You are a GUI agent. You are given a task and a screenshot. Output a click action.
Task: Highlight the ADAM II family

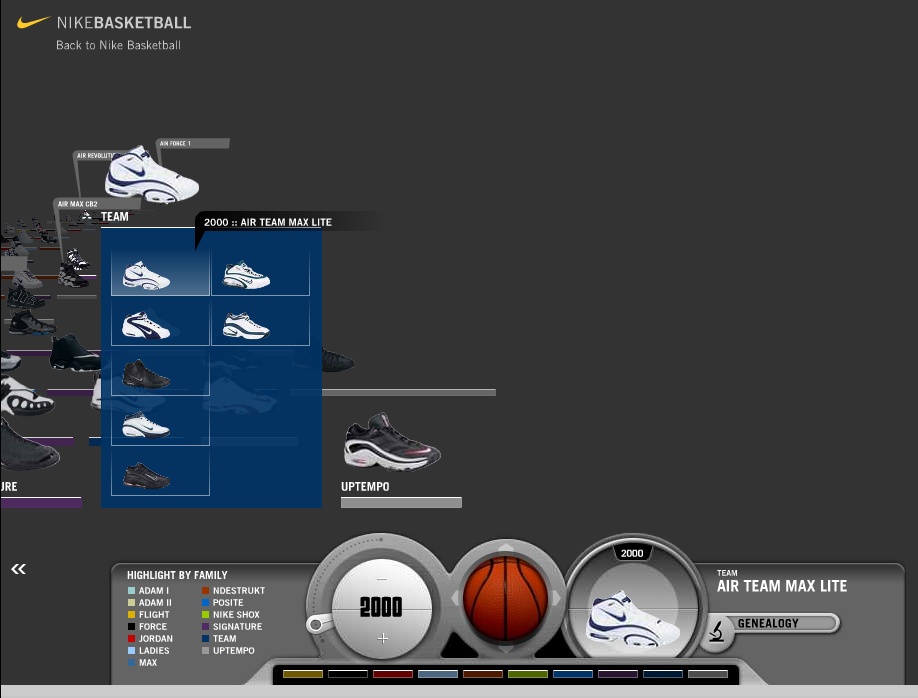tap(150, 603)
